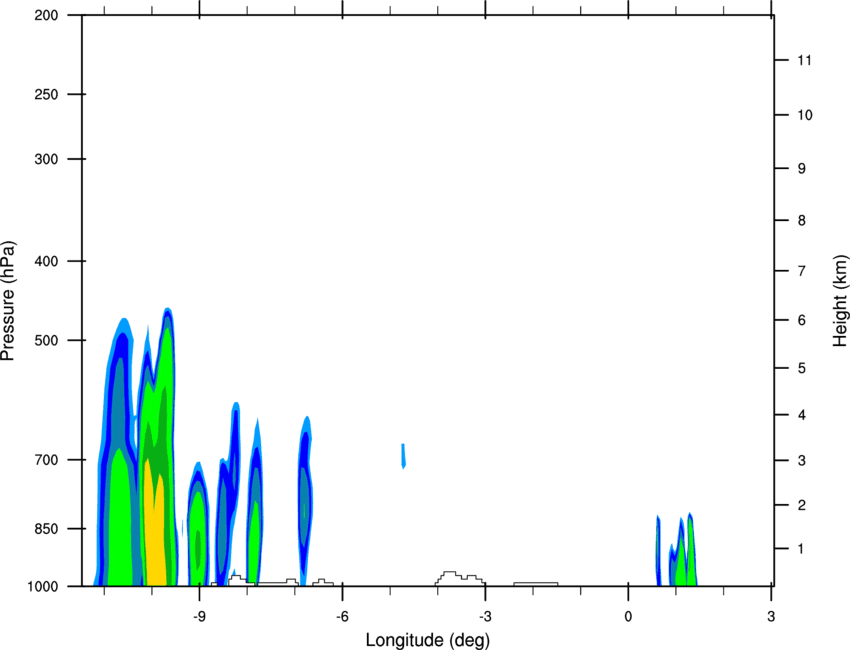Pick the 7 km height label
850x650 pixels.
[x=802, y=271]
